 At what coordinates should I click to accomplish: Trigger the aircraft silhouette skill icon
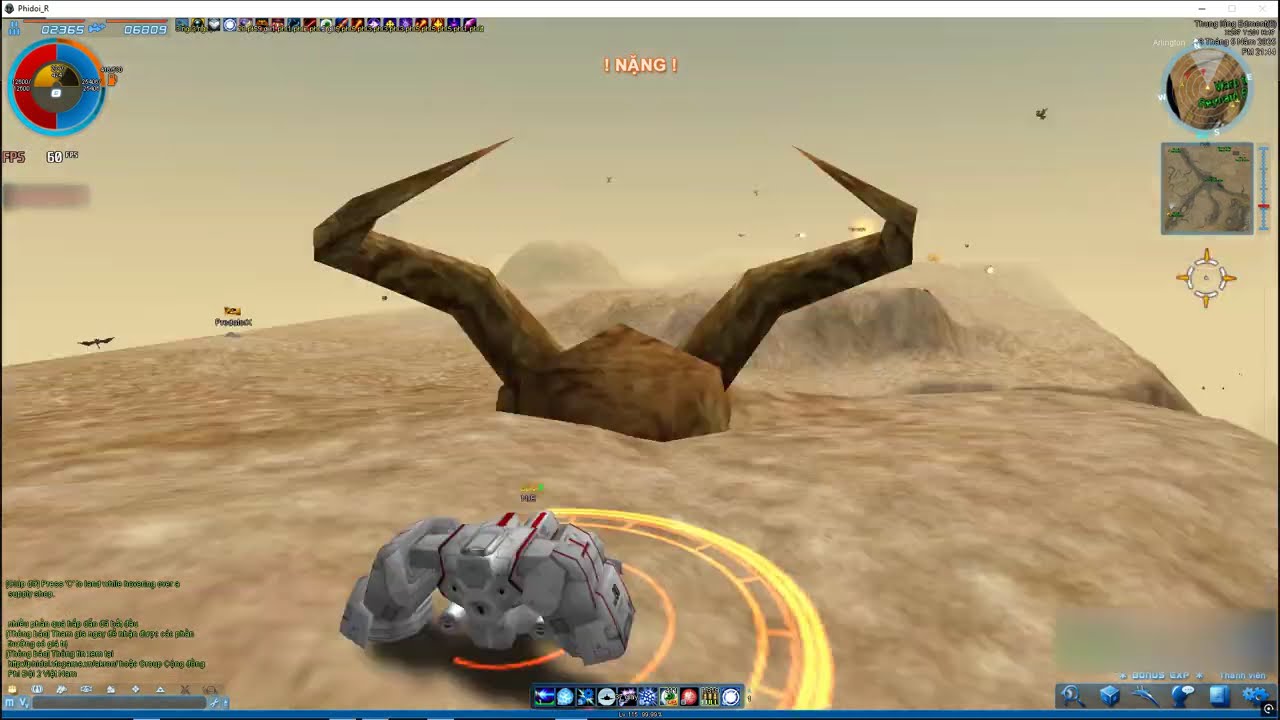tap(607, 697)
